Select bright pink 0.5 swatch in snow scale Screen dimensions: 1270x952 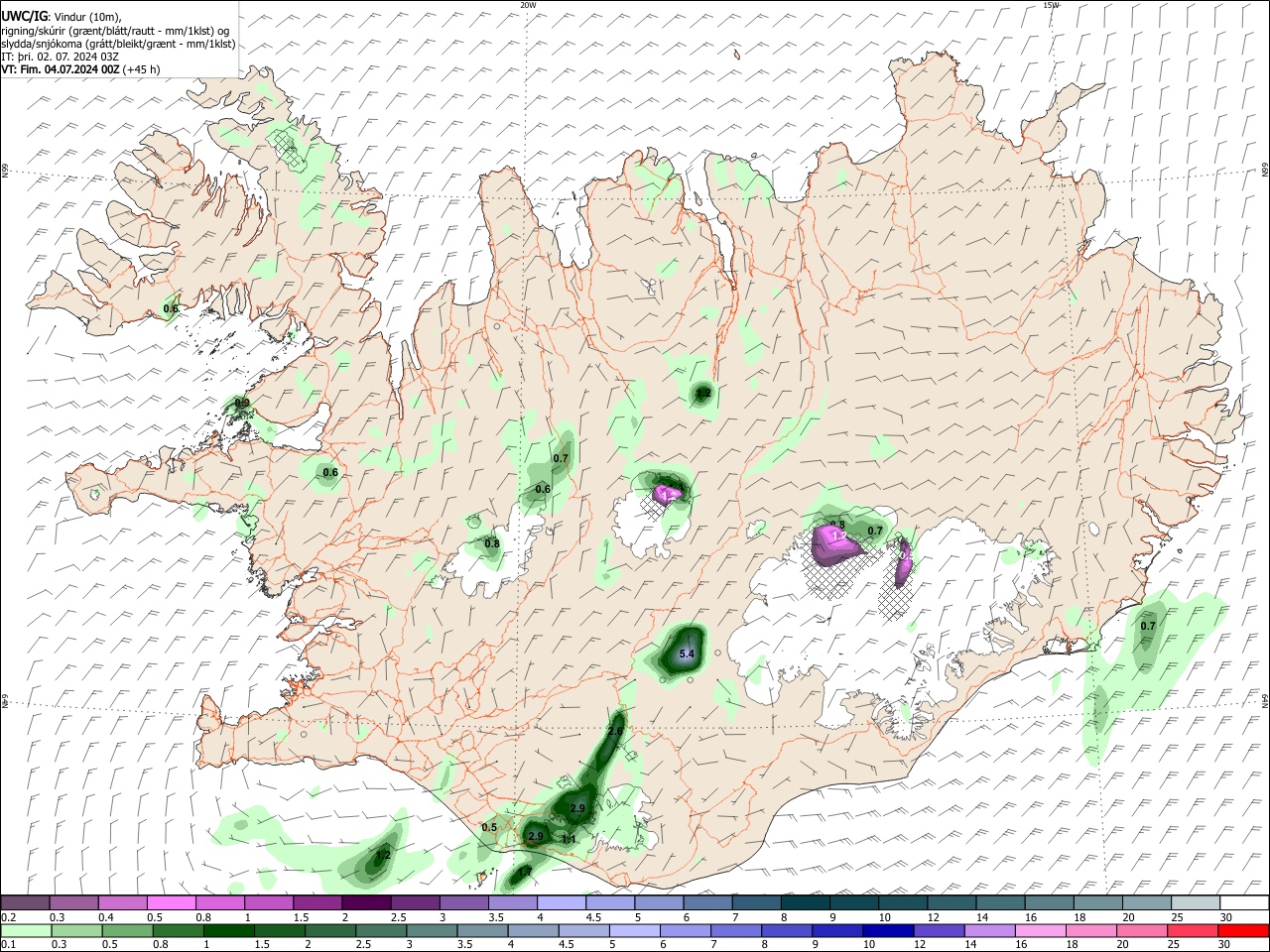(171, 903)
